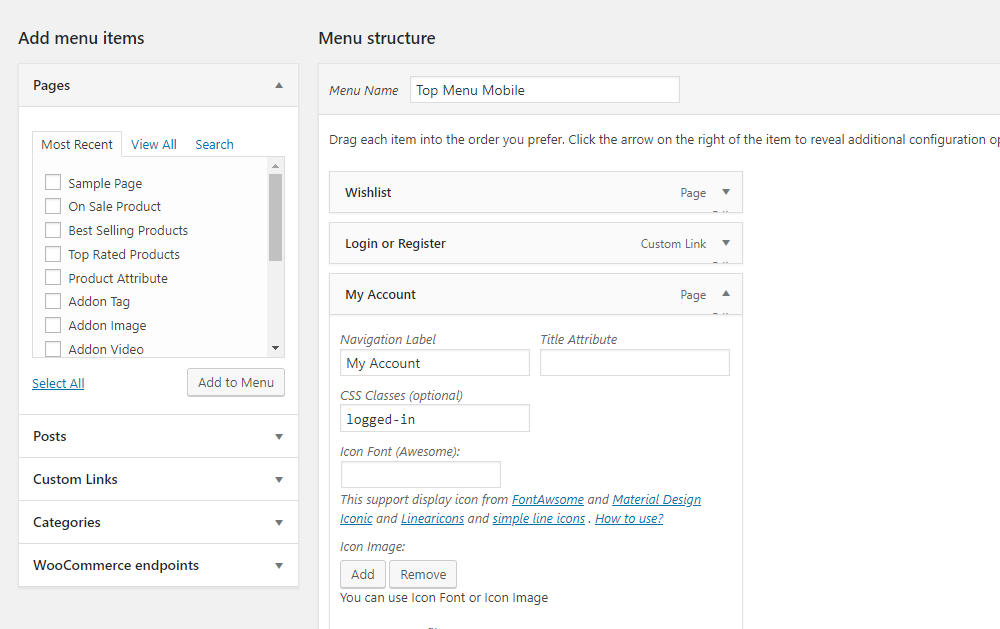
Task: Click the Title Attribute input field
Action: pyautogui.click(x=635, y=363)
